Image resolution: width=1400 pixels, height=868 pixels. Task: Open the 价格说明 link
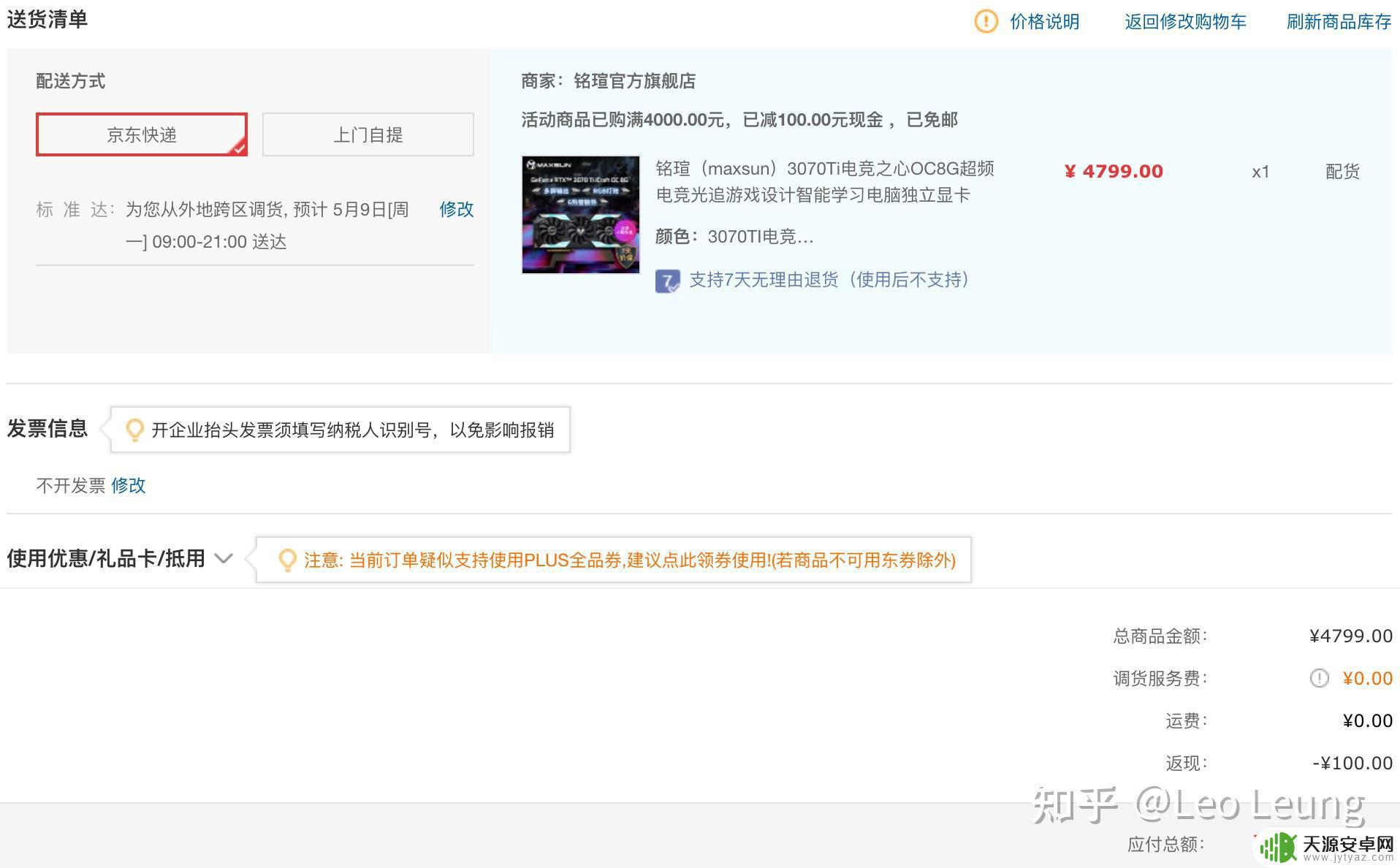pos(1044,21)
